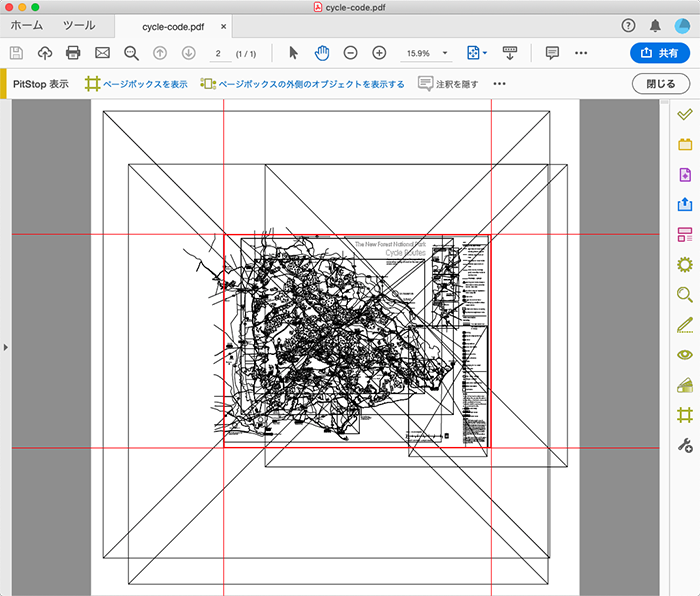
Task: Open the green checkmark preflight tool
Action: [x=685, y=115]
